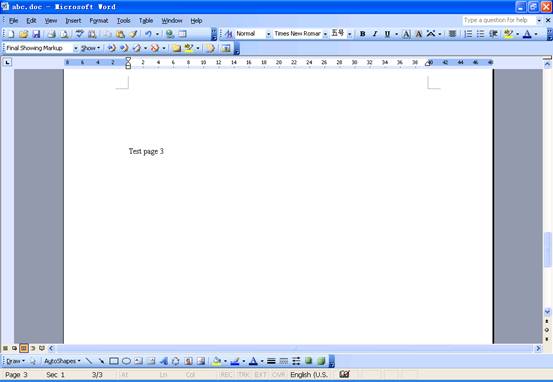Select the Arrow drawing tool
Viewport: 553px width, 382px height.
tap(101, 361)
